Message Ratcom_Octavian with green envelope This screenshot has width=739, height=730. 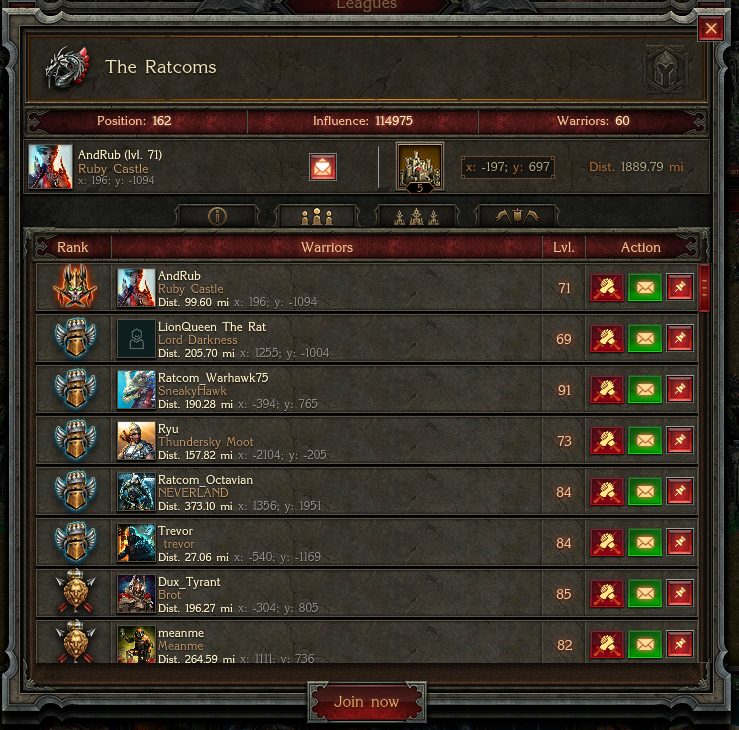coord(645,492)
